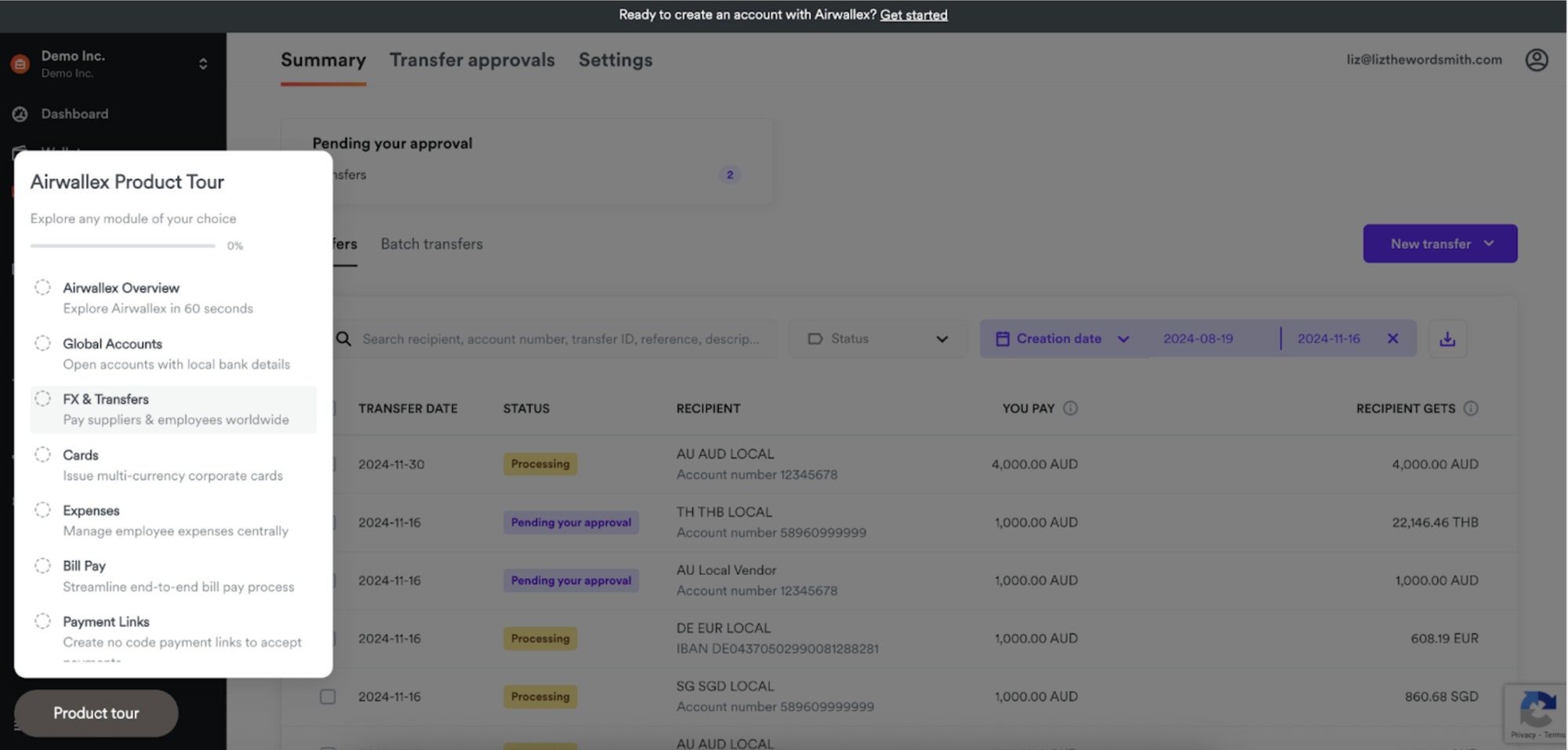Click the search magnifier icon
The width and height of the screenshot is (1568, 750).
[343, 339]
